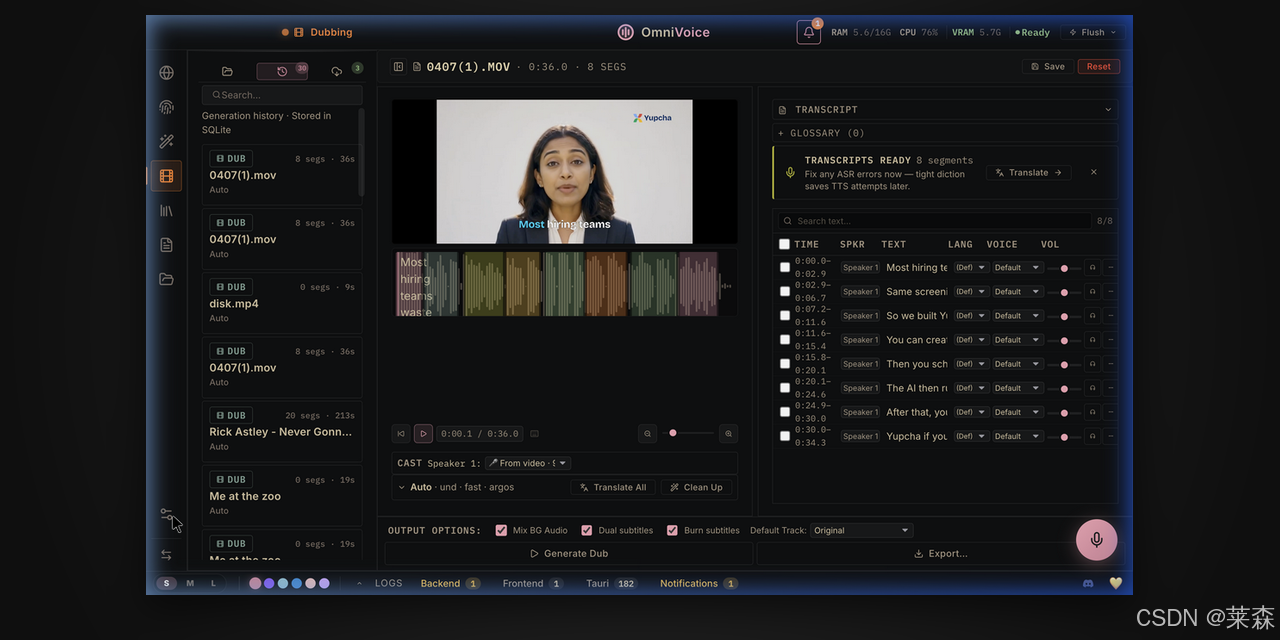Select the history tab with 30 badge
The width and height of the screenshot is (1280, 640).
[282, 71]
